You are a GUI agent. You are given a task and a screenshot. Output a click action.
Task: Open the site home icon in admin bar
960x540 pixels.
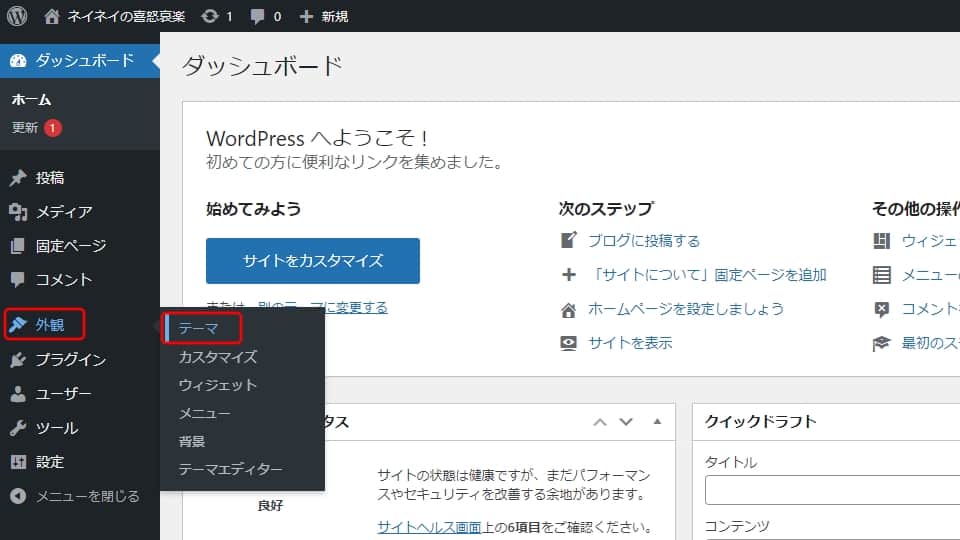(52, 16)
